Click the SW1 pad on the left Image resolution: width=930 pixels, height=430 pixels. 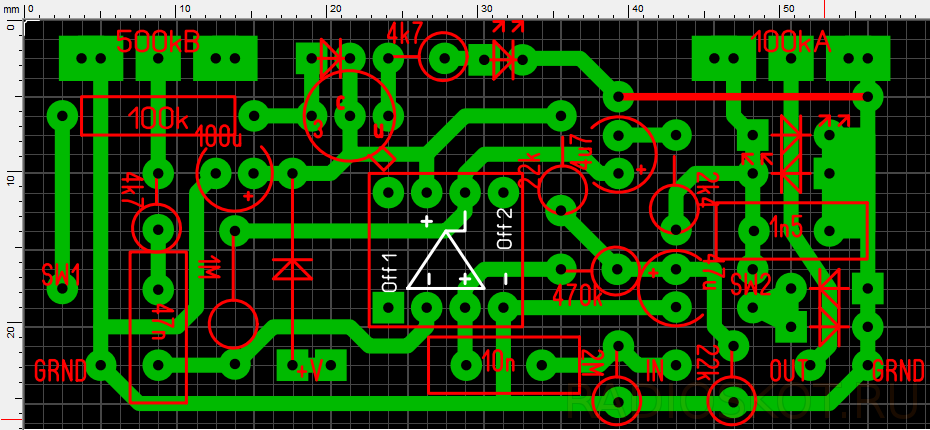pos(64,291)
